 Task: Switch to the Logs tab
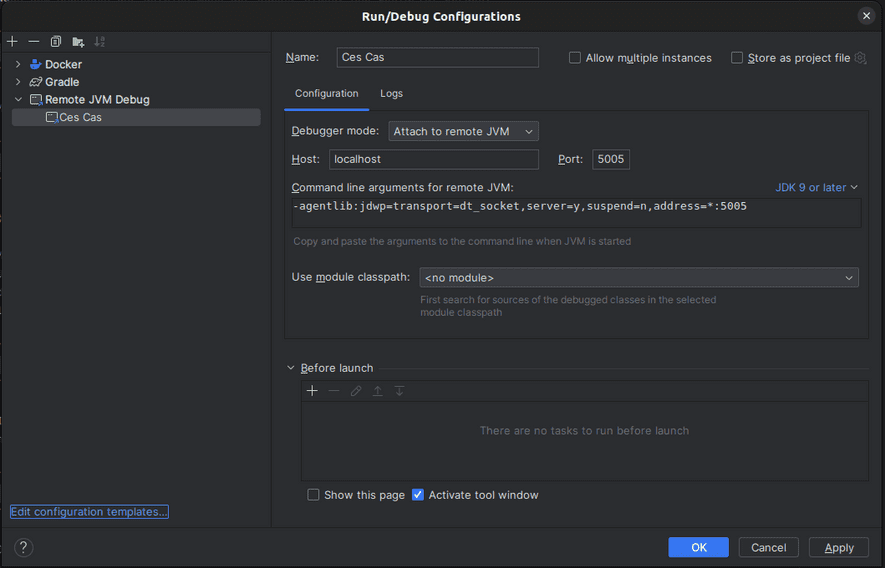tap(391, 93)
